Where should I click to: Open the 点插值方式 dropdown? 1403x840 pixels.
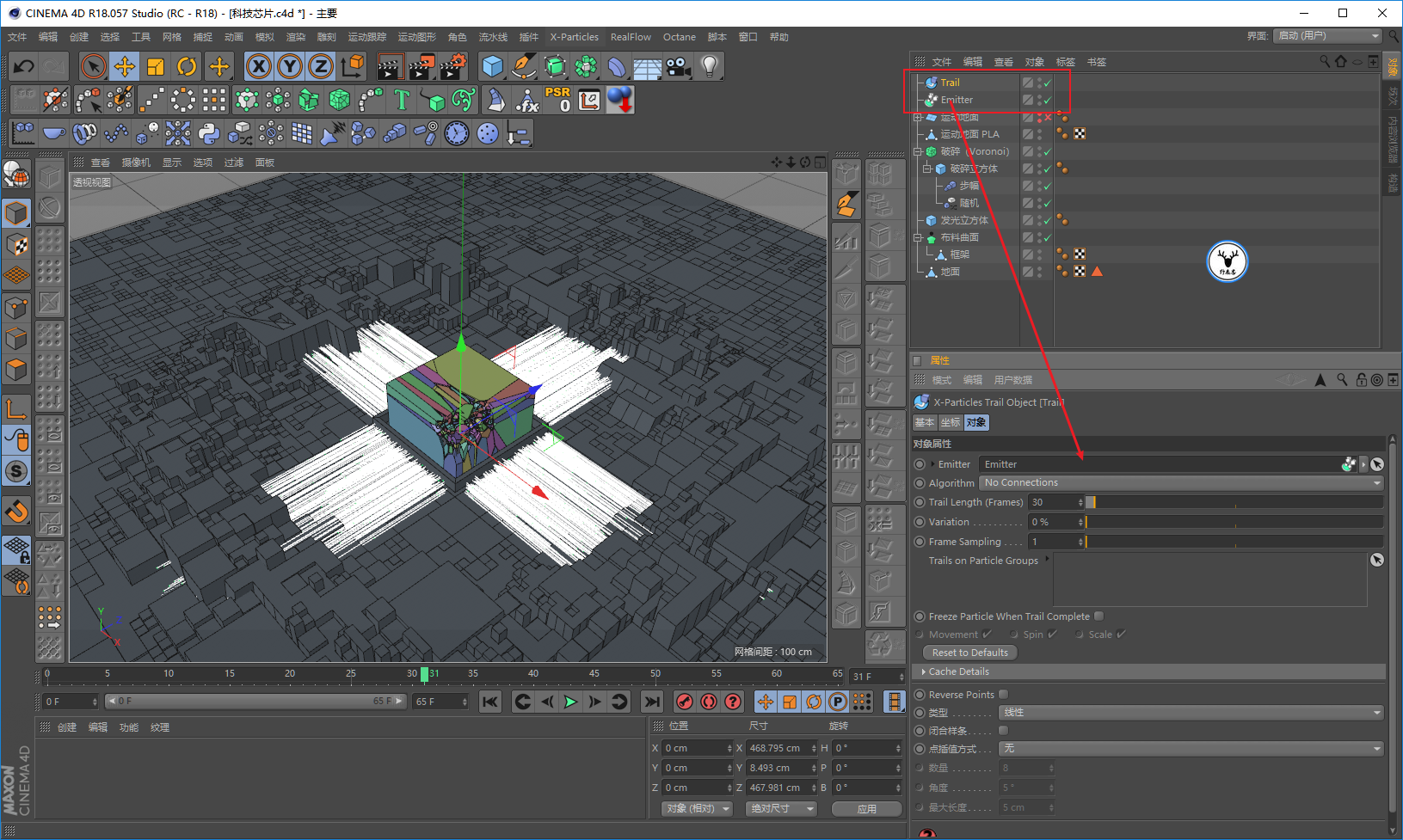pyautogui.click(x=1191, y=749)
